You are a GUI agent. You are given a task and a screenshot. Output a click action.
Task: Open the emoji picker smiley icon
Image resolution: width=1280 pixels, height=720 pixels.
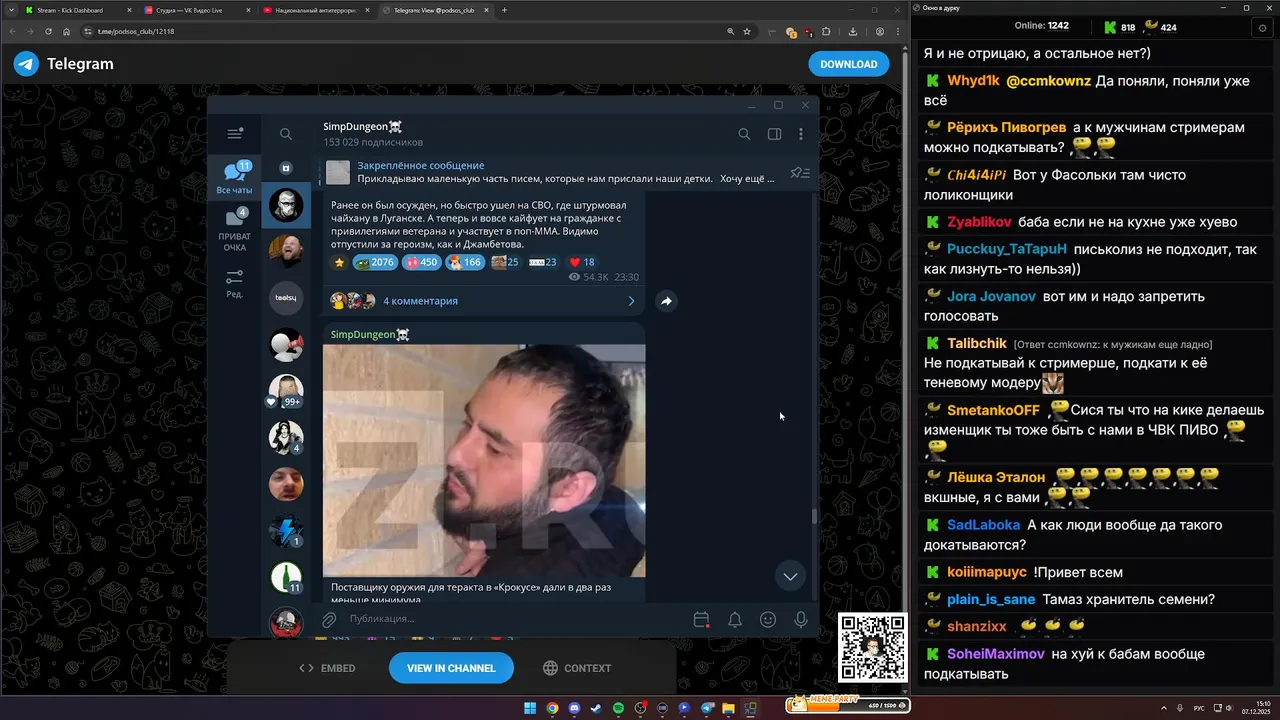[x=768, y=620]
